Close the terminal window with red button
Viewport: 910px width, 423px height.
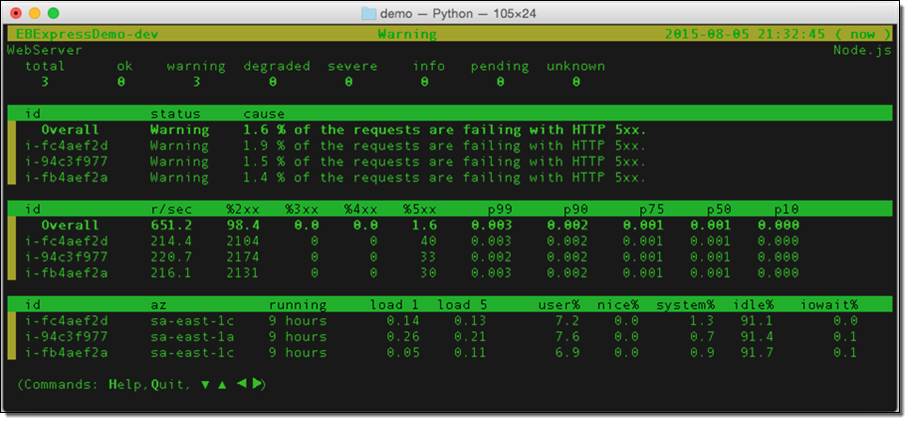(x=16, y=14)
